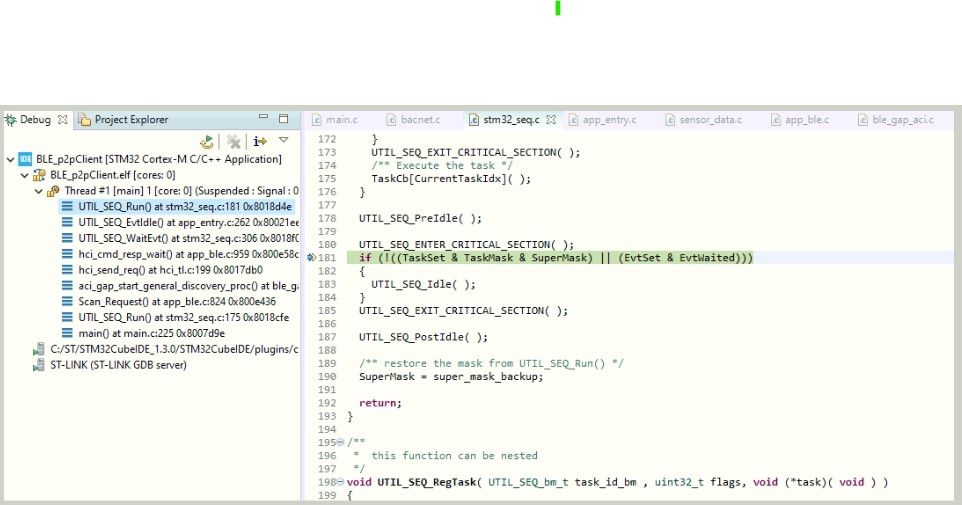Collapse UTIL_SEQ_RegTask function fold at line 198

tap(341, 482)
